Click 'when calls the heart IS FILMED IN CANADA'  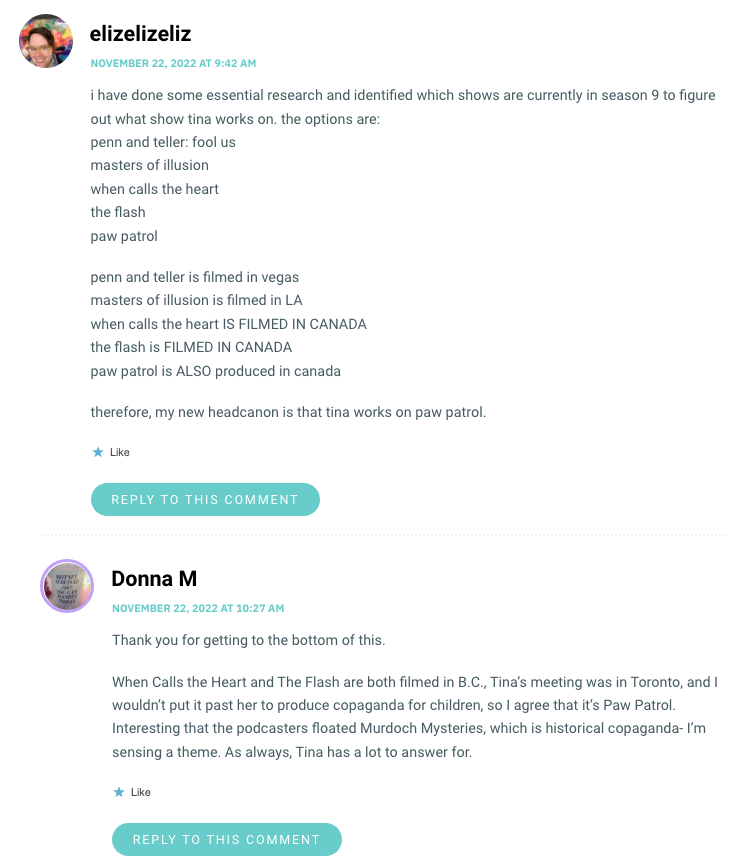click(229, 324)
